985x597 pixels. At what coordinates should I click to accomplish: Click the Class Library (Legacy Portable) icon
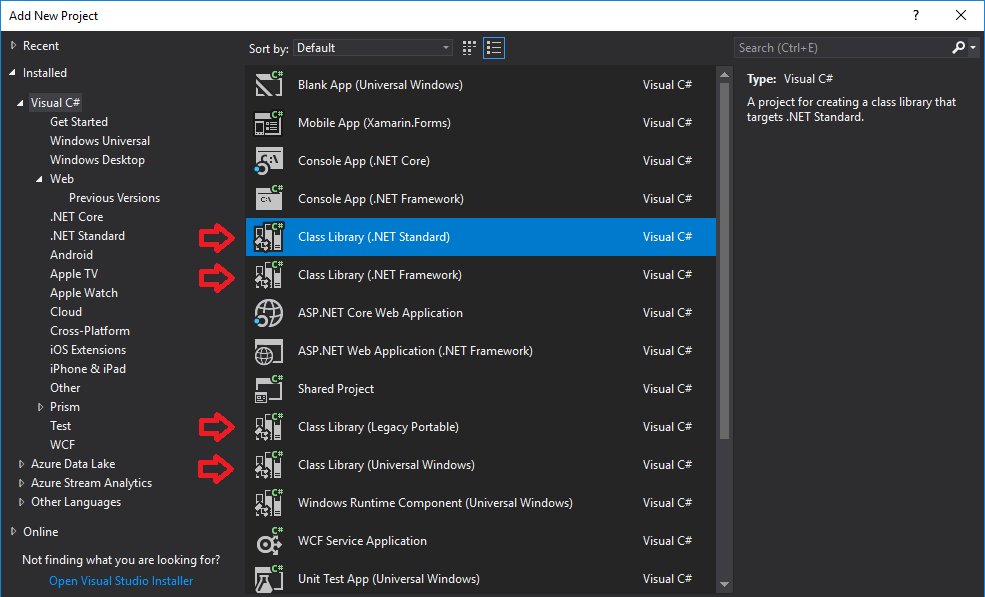tap(269, 427)
